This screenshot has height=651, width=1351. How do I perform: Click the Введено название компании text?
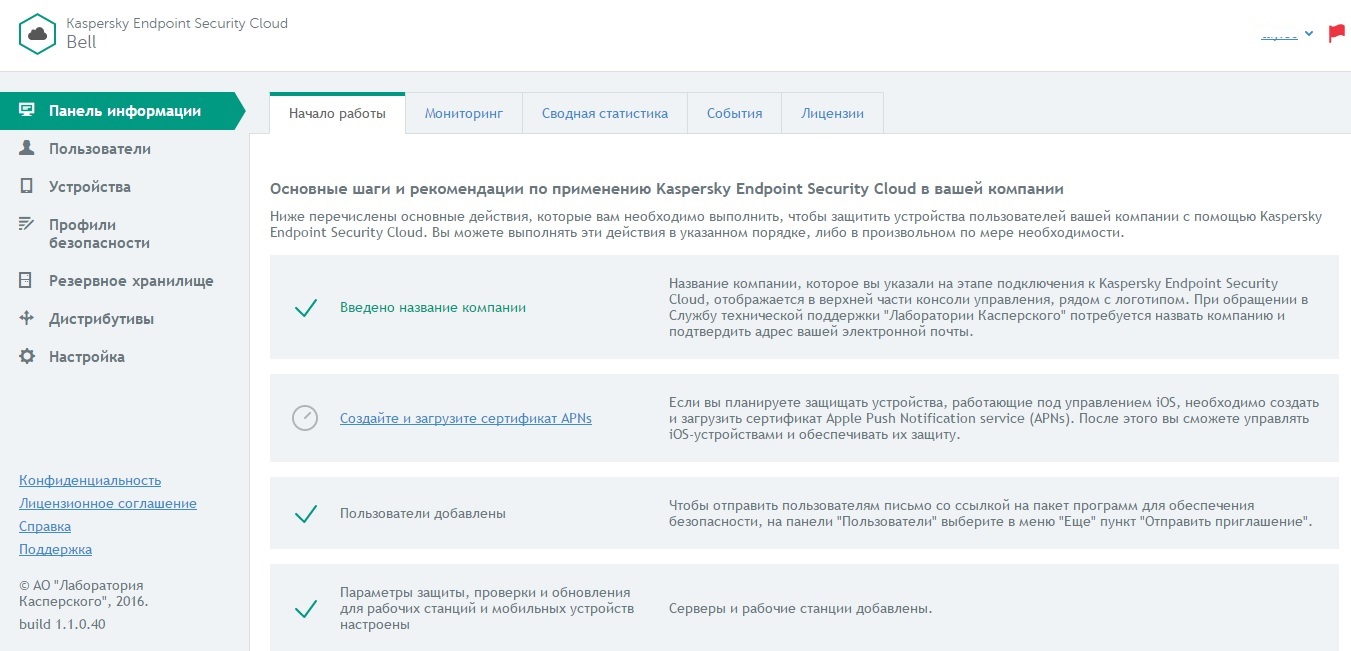(x=433, y=308)
